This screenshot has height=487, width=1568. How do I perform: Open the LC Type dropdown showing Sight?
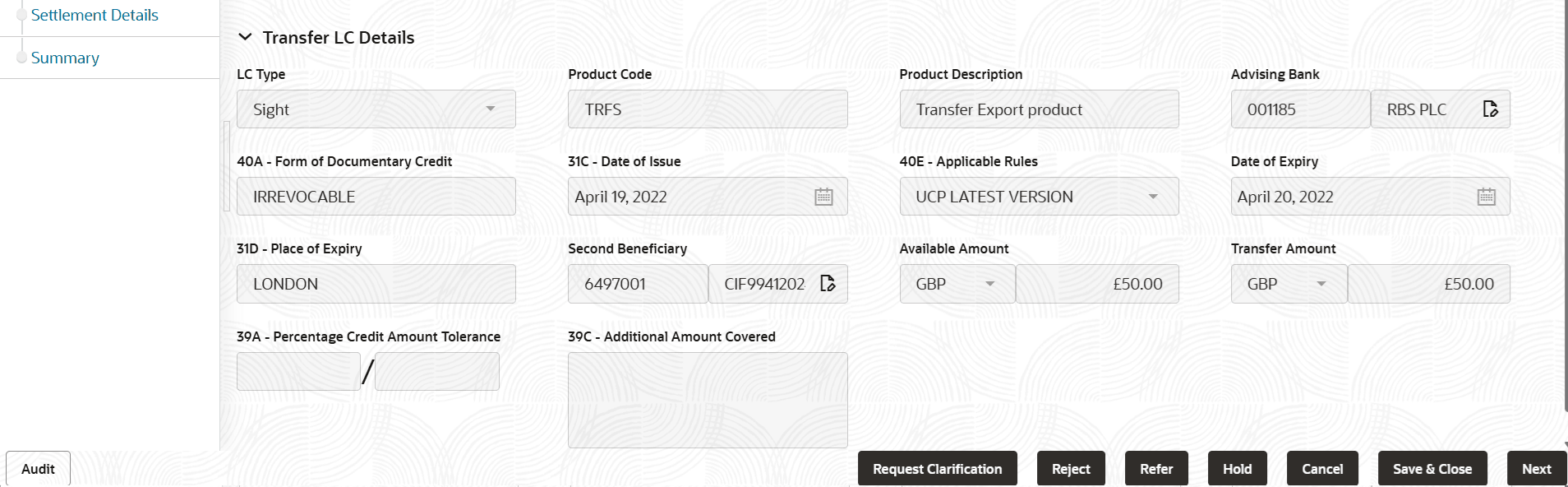tap(491, 109)
